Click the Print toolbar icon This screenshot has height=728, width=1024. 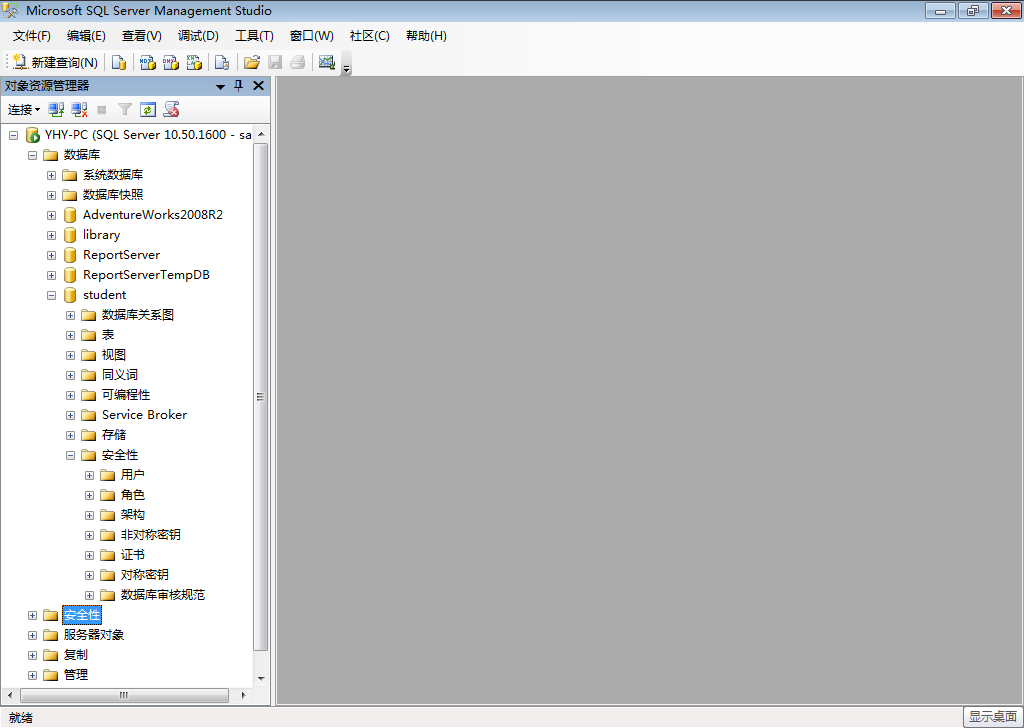coord(298,63)
